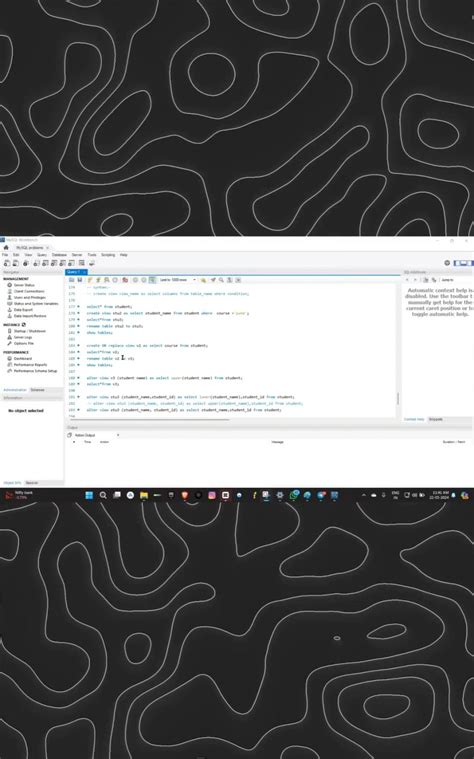This screenshot has width=474, height=759.
Task: Open Server Status in the Management section
Action: point(24,285)
